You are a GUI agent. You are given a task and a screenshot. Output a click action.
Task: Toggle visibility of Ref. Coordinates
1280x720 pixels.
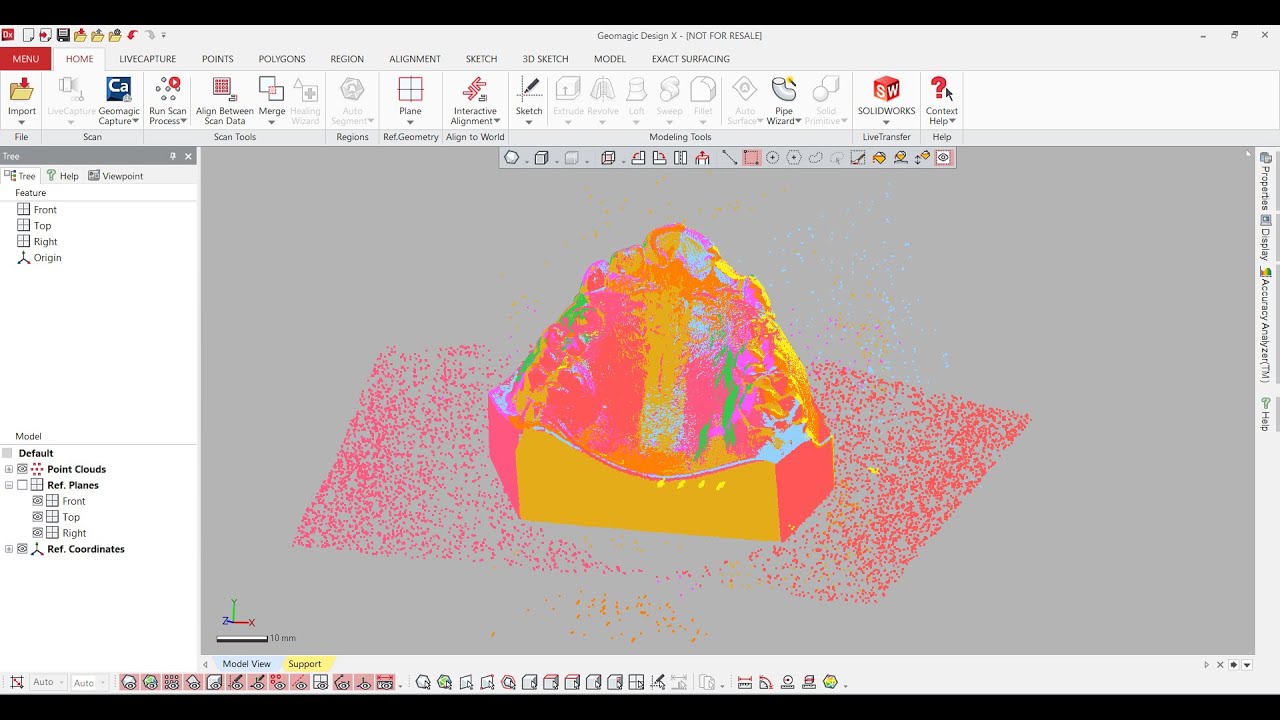click(x=23, y=549)
